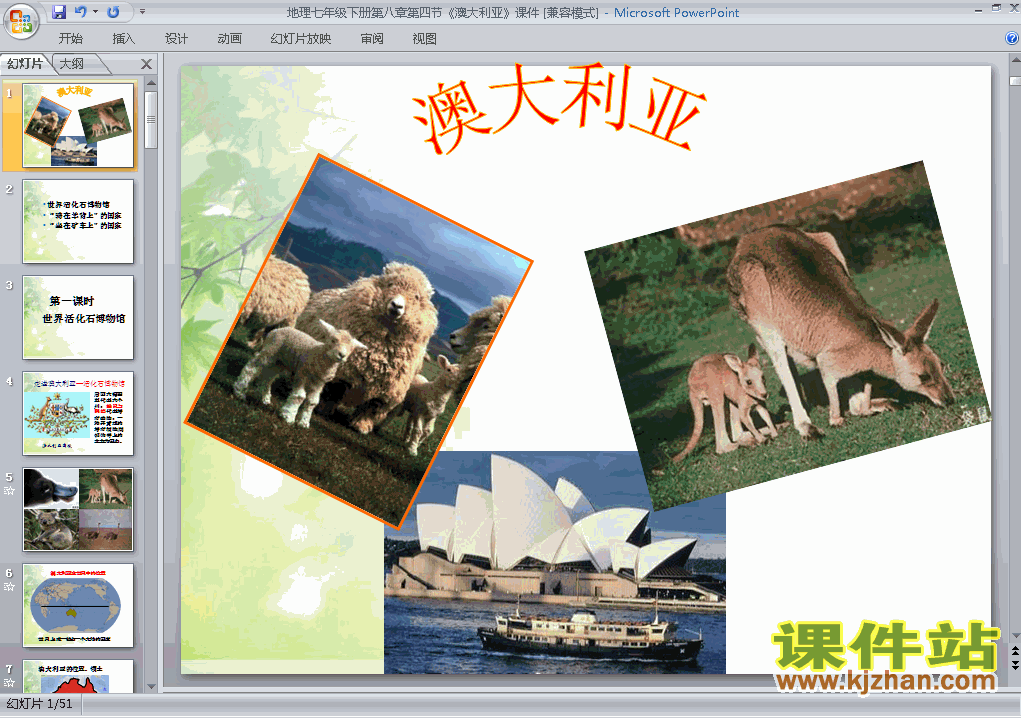Undo the last action
Image resolution: width=1021 pixels, height=718 pixels.
point(81,12)
